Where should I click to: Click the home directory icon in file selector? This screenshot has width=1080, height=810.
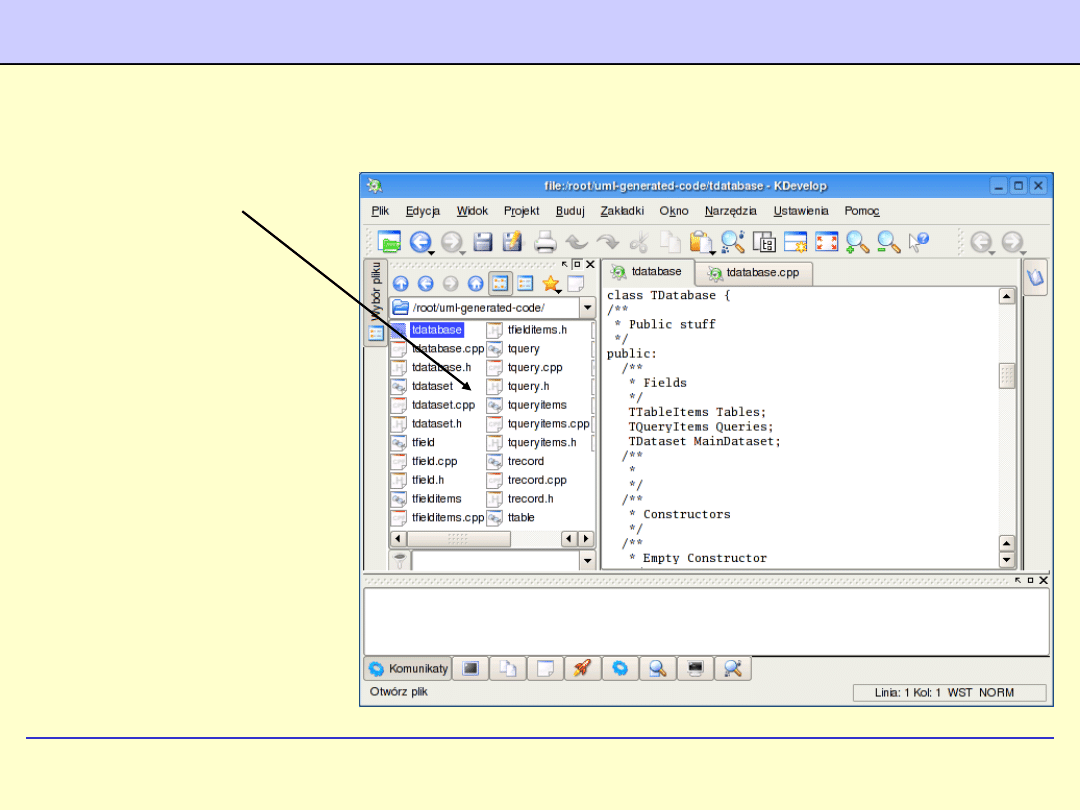point(475,283)
